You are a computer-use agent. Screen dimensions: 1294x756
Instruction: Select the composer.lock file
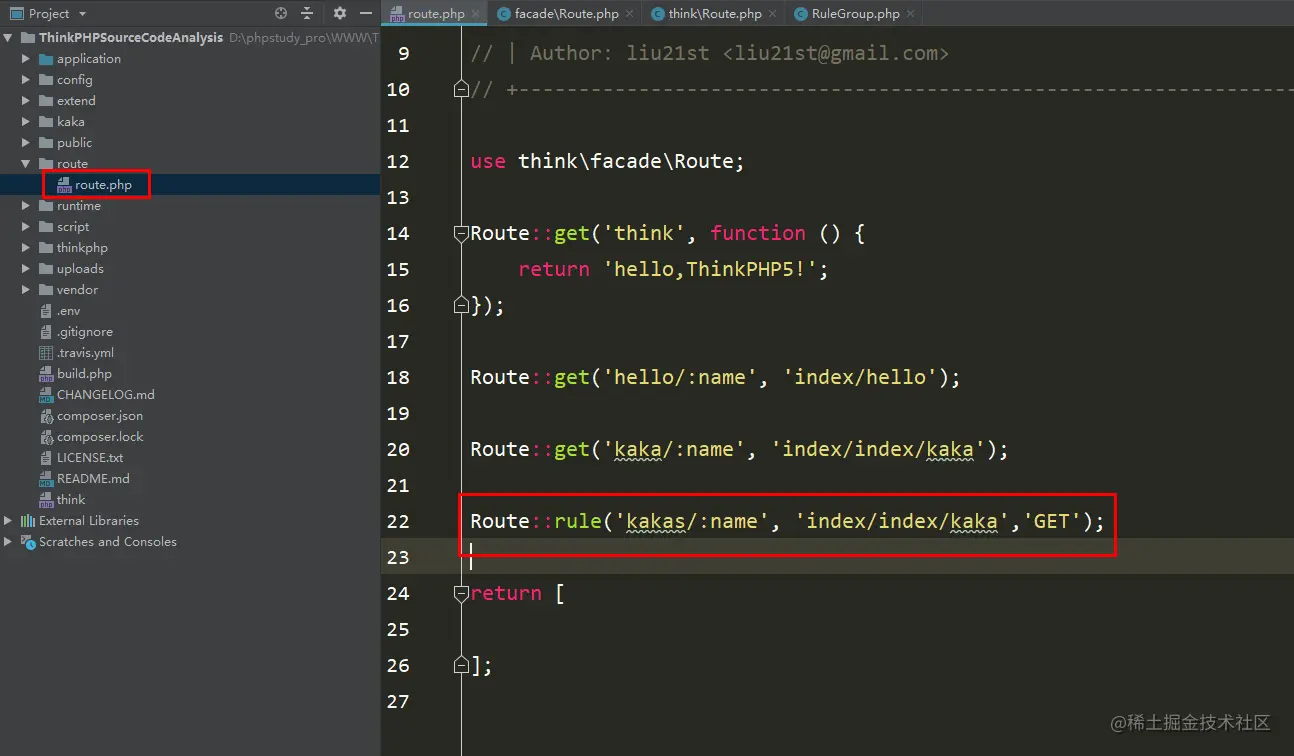(100, 437)
